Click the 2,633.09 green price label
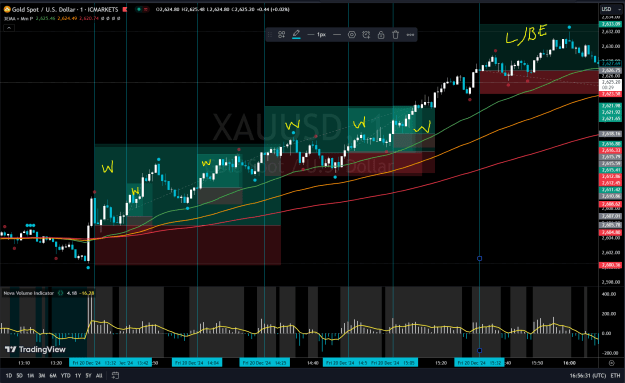625x383 pixels. (611, 24)
